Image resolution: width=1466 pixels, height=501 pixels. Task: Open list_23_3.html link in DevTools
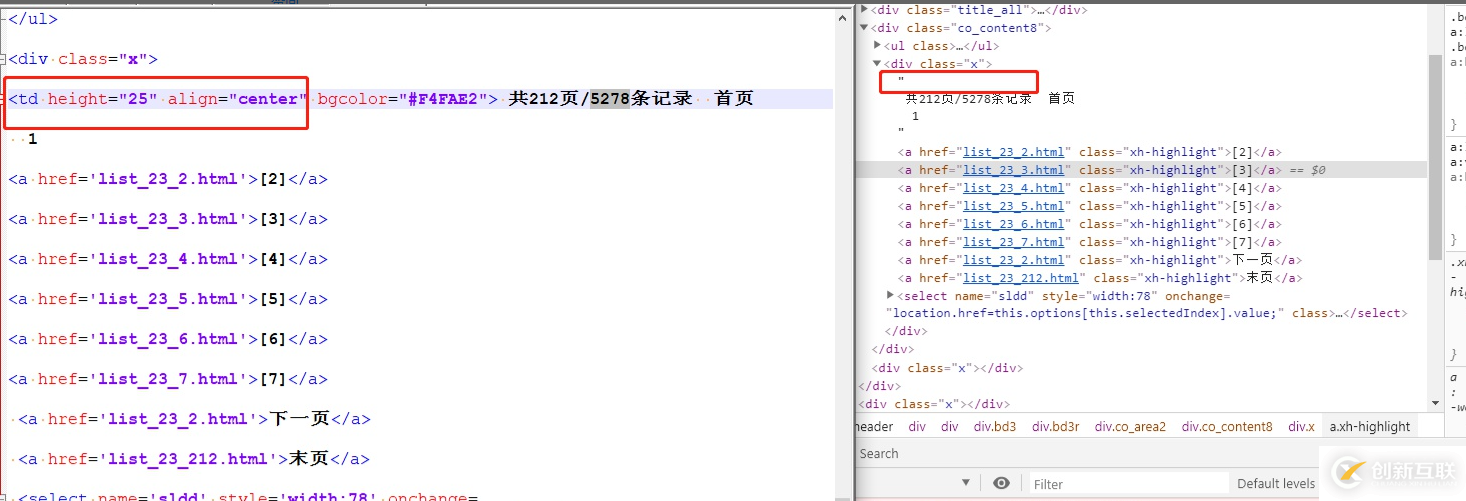coord(1013,170)
